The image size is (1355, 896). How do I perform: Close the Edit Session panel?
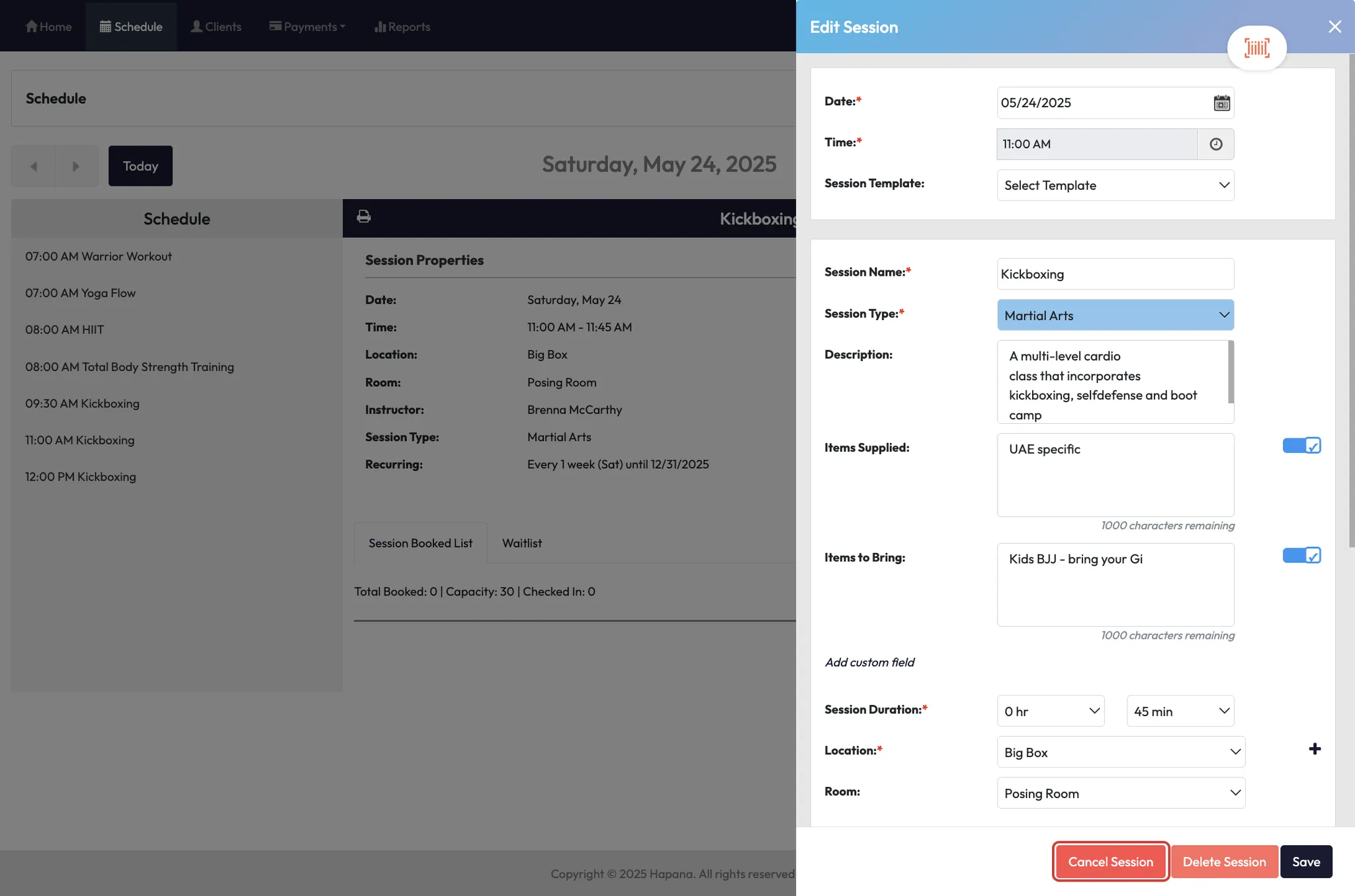1334,26
